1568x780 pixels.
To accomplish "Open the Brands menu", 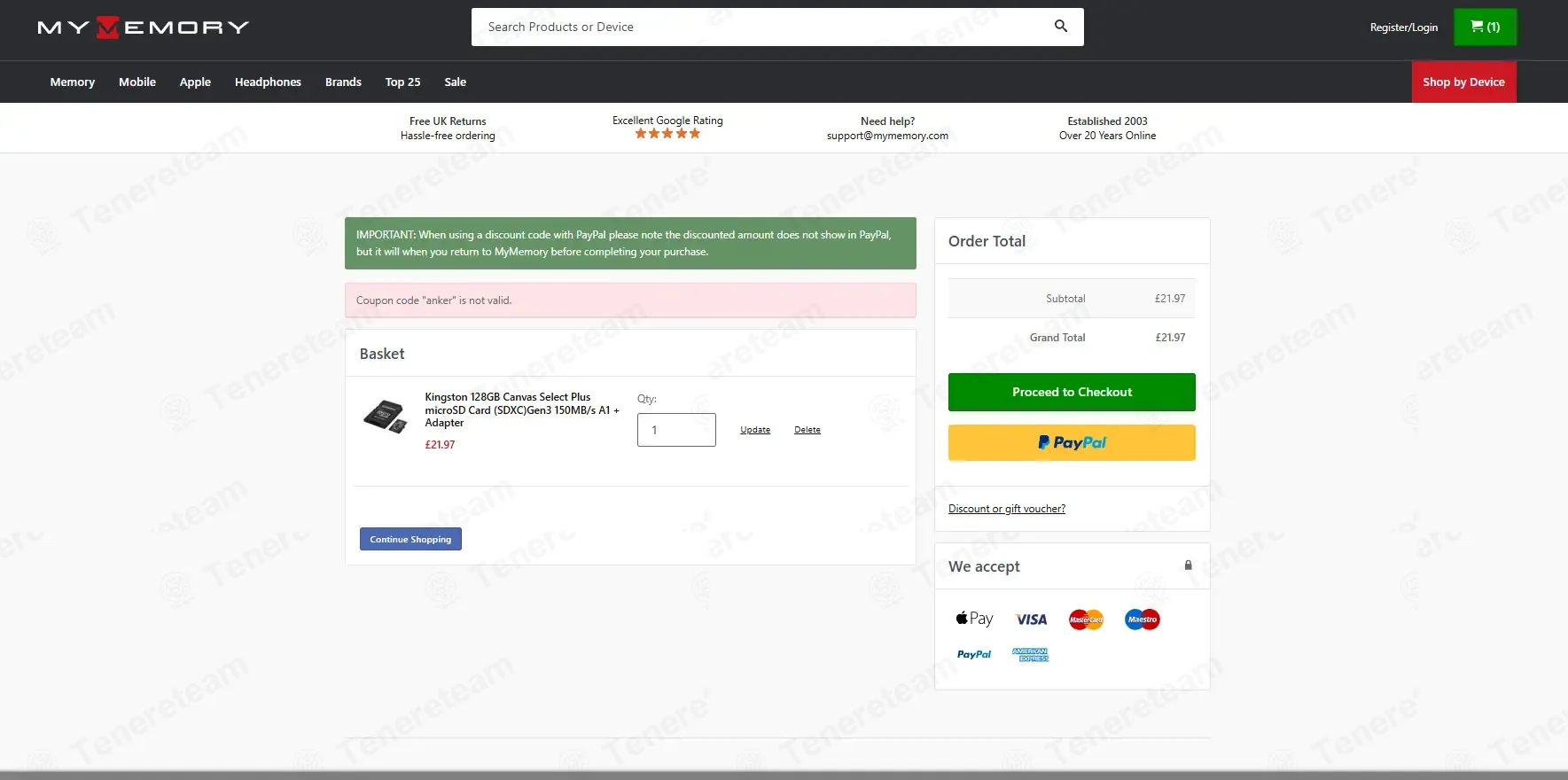I will pyautogui.click(x=343, y=82).
